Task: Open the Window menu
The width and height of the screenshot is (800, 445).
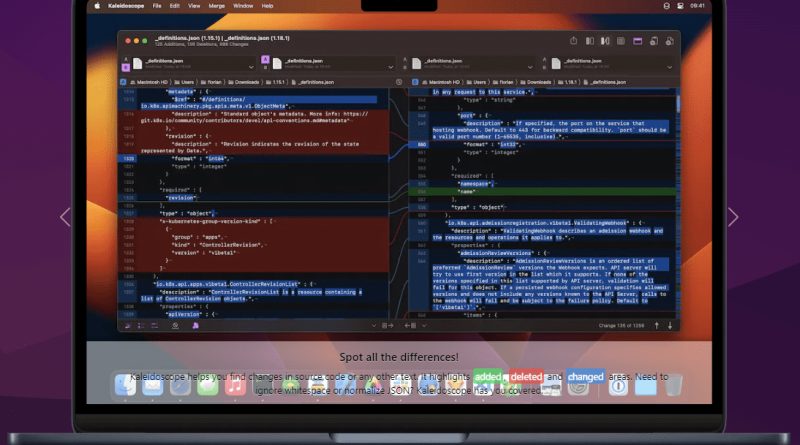Action: (243, 6)
